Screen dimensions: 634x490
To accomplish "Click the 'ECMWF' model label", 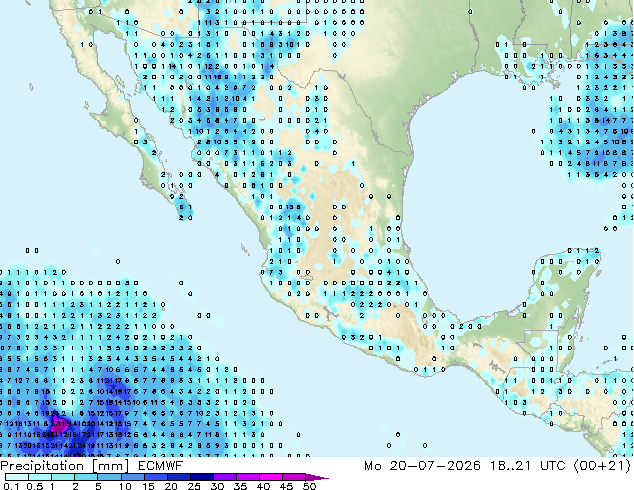I will point(160,466).
